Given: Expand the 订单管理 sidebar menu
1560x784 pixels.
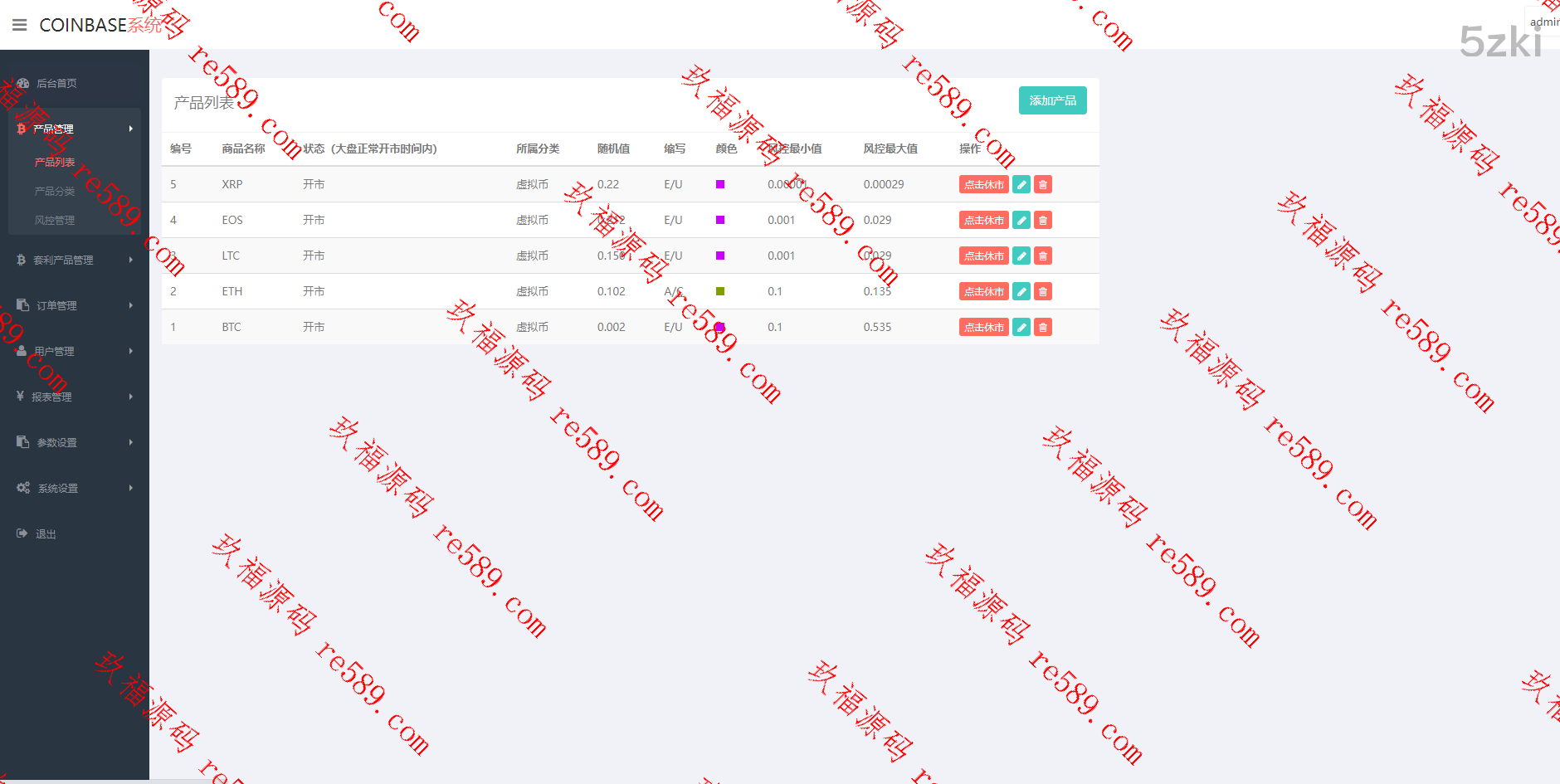Looking at the screenshot, I should tap(56, 305).
